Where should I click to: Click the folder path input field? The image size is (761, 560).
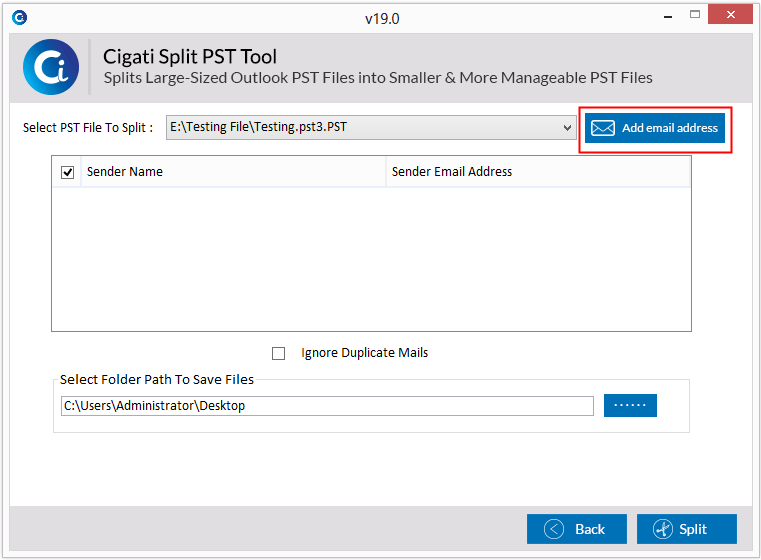point(327,406)
